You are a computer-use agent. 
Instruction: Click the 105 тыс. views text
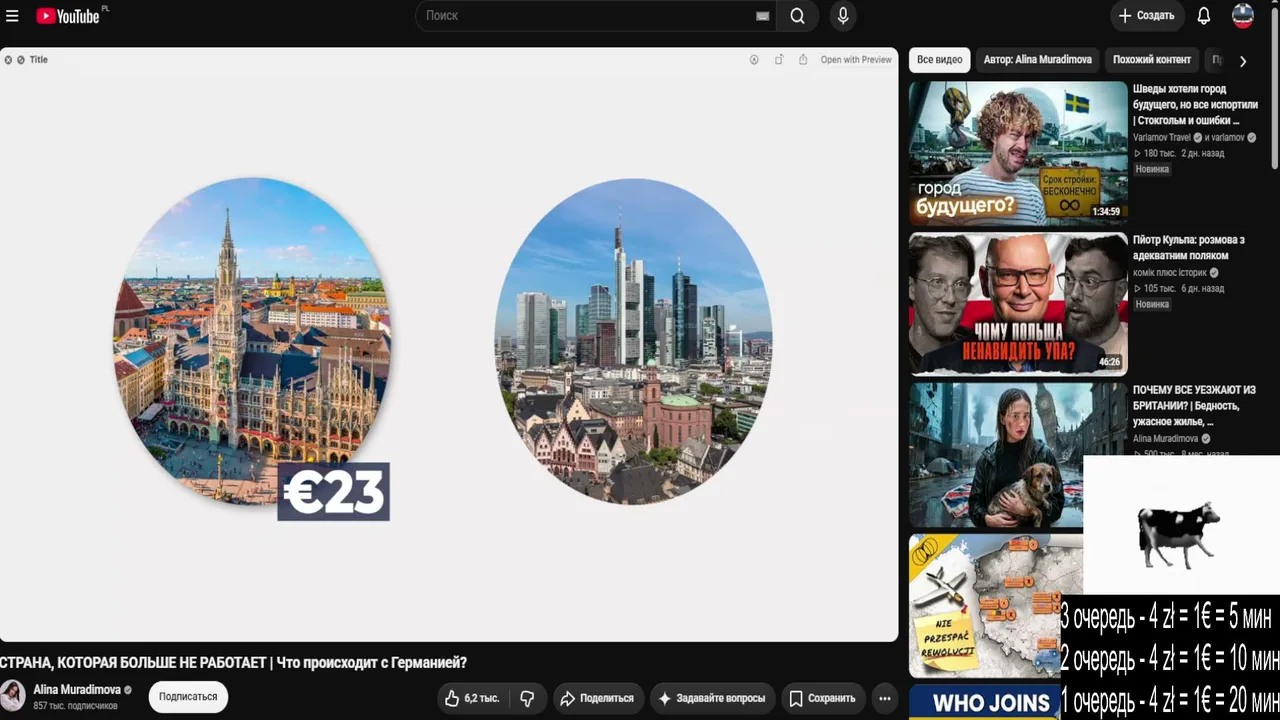coord(1160,289)
